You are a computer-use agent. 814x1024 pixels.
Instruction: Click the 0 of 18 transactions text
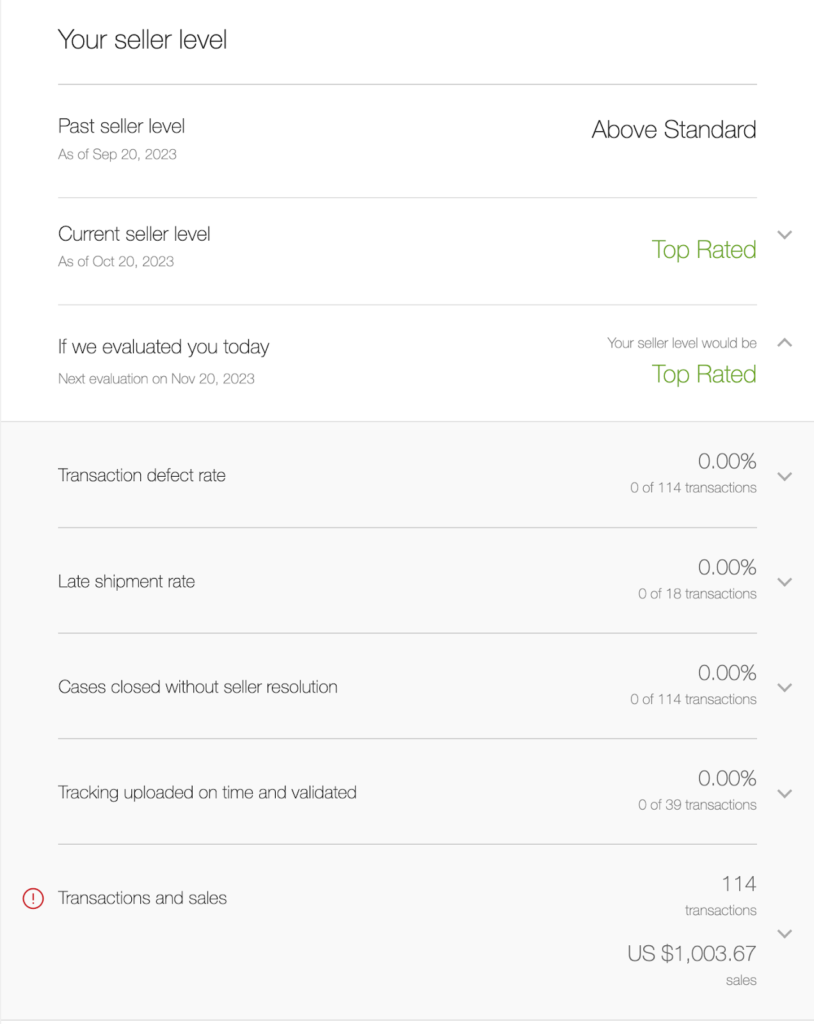(x=697, y=594)
